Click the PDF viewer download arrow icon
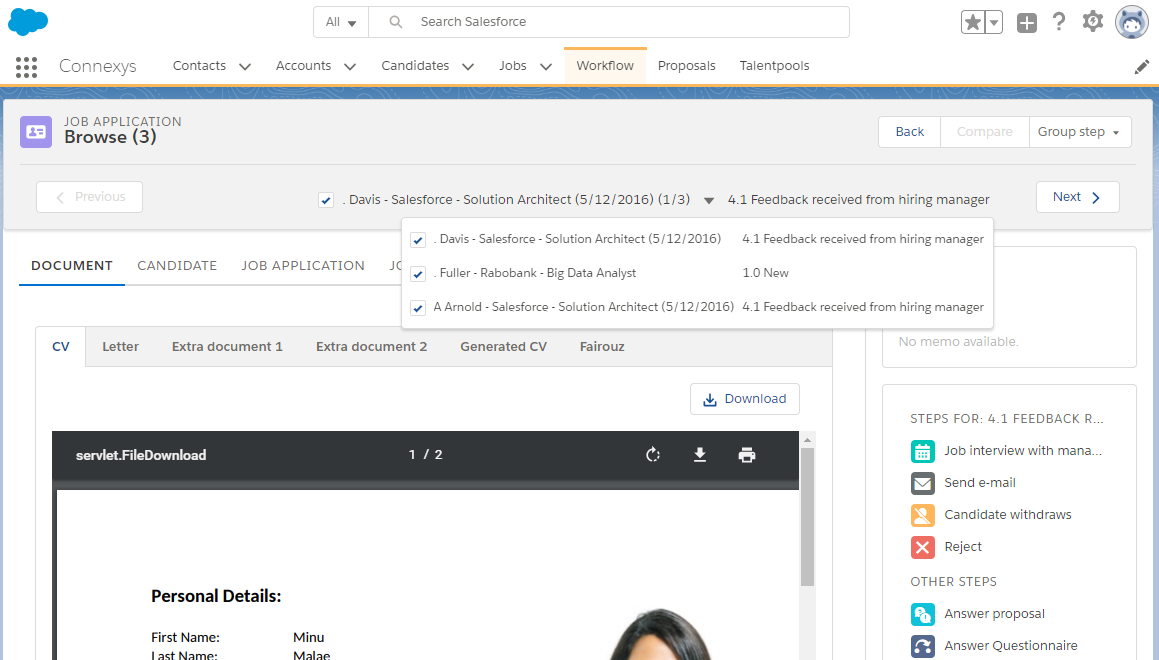 coord(700,455)
